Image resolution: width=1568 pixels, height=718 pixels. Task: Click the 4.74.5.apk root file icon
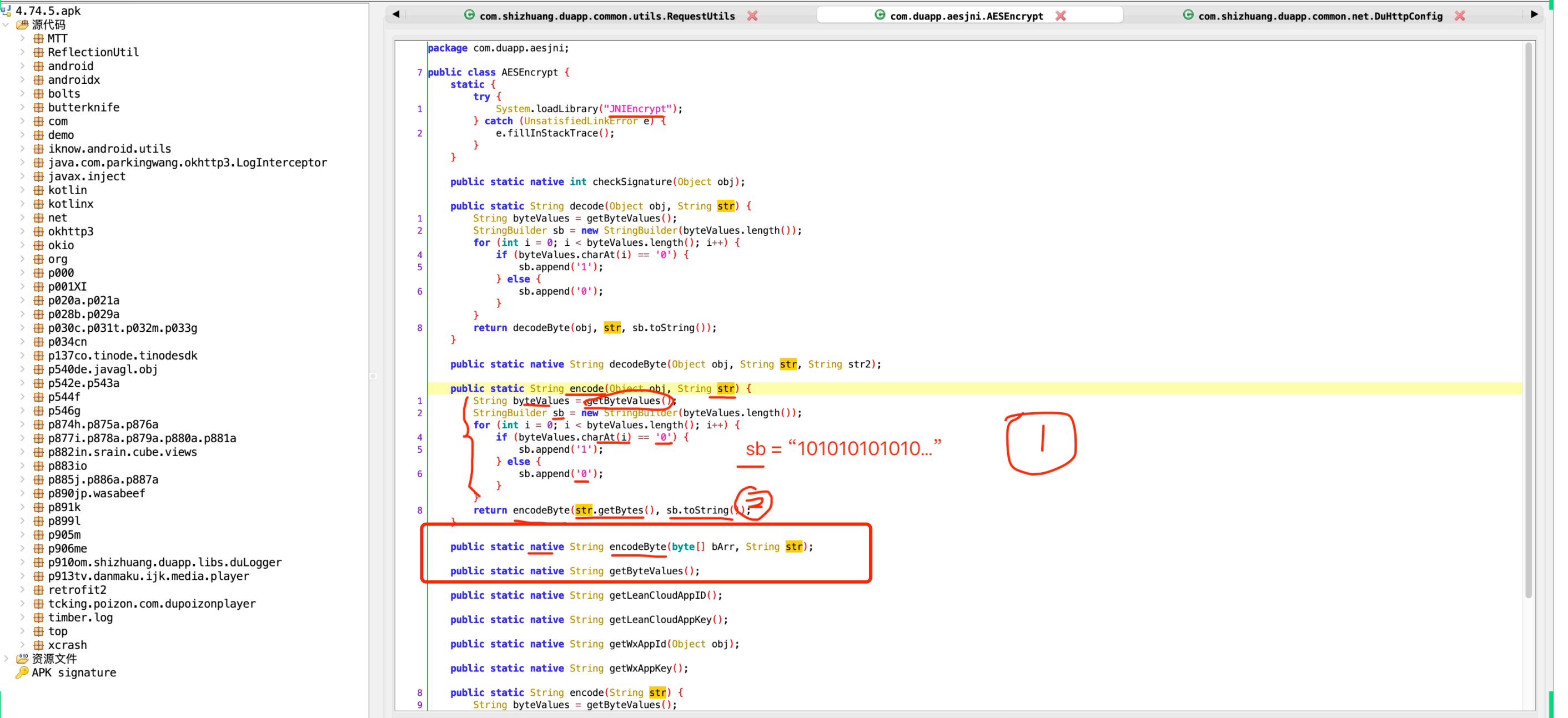pyautogui.click(x=6, y=11)
